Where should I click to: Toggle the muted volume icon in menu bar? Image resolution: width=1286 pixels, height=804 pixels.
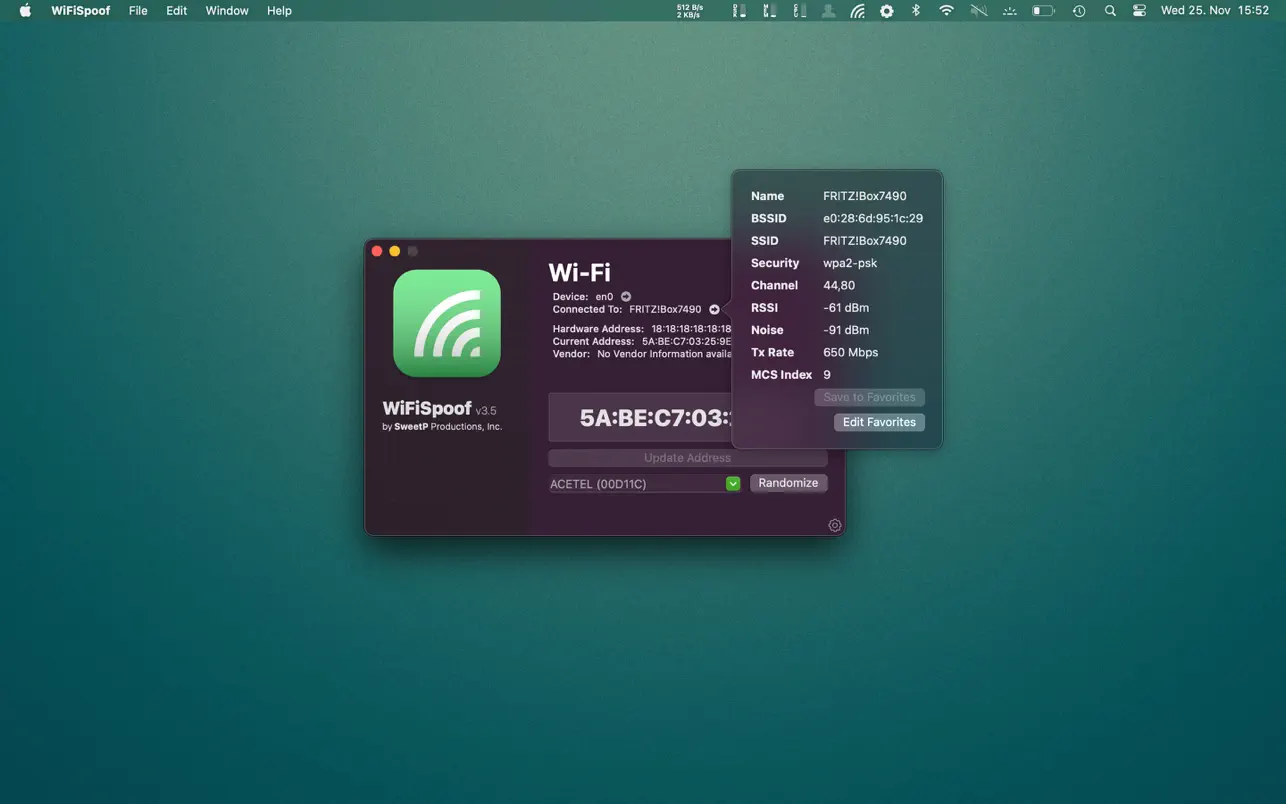click(979, 11)
